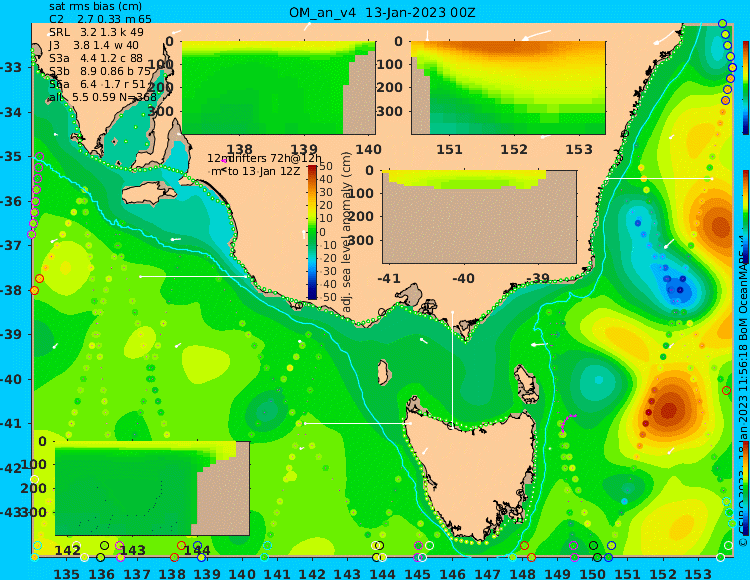The height and width of the screenshot is (580, 750).
Task: Click the longitude label 135 on the bottom axis
Action: coord(66,573)
